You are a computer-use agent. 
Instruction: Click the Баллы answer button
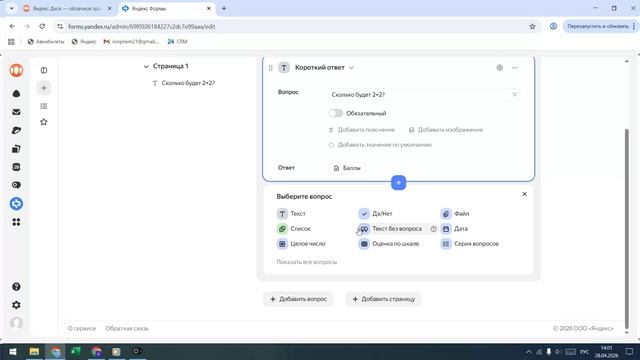347,168
